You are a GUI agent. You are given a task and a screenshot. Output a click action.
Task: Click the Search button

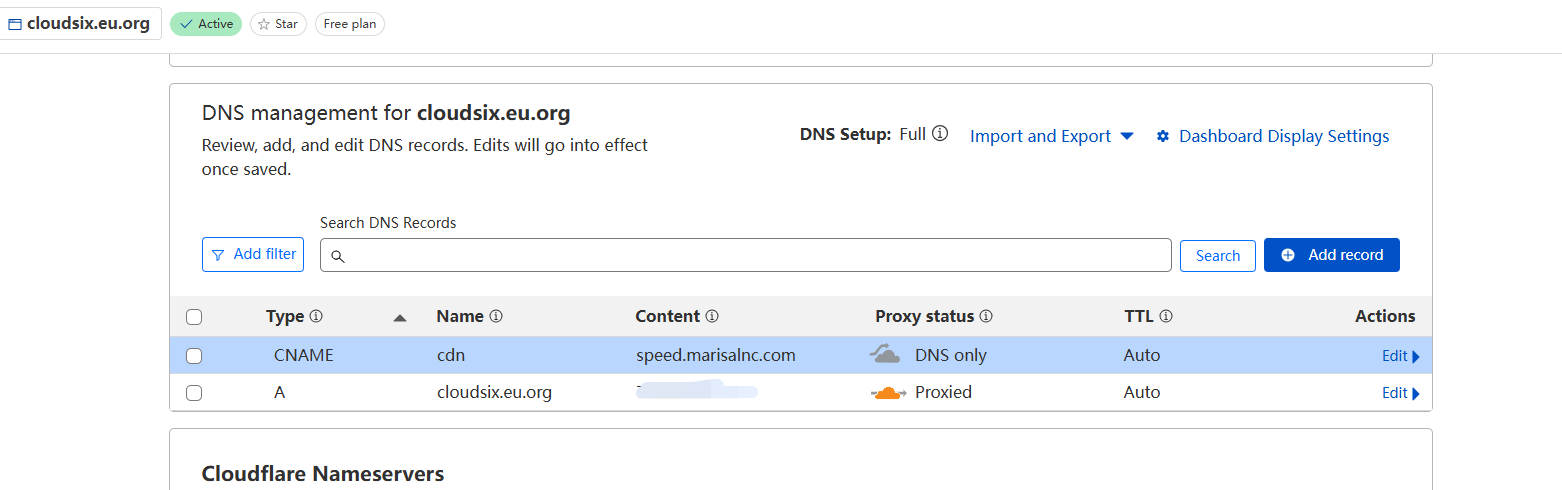coord(1218,255)
